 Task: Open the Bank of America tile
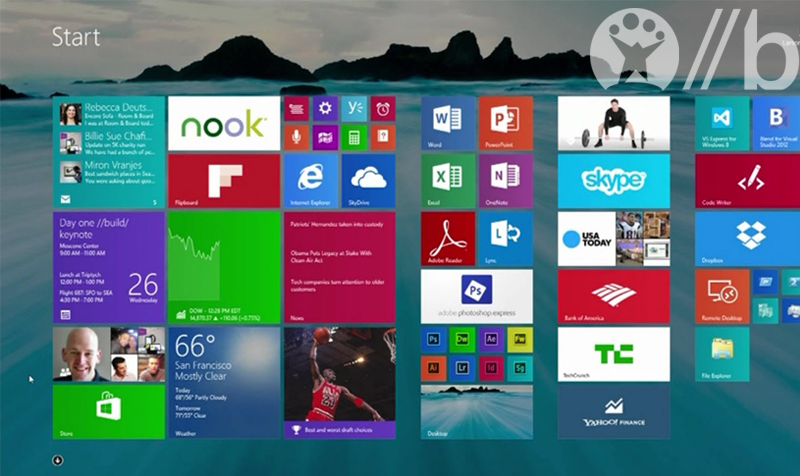(614, 296)
